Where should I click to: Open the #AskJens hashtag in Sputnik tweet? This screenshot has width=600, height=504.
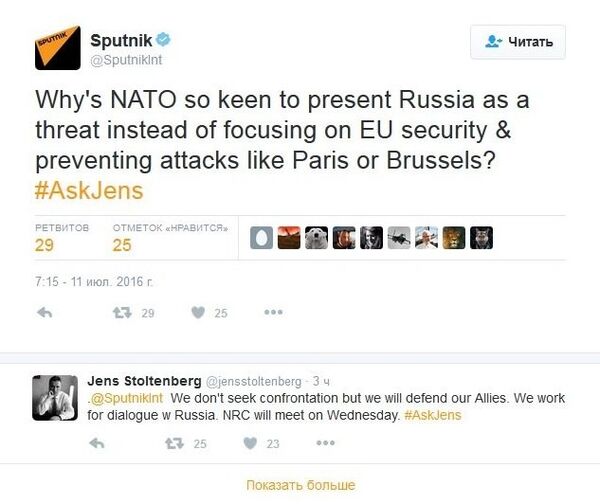(89, 191)
